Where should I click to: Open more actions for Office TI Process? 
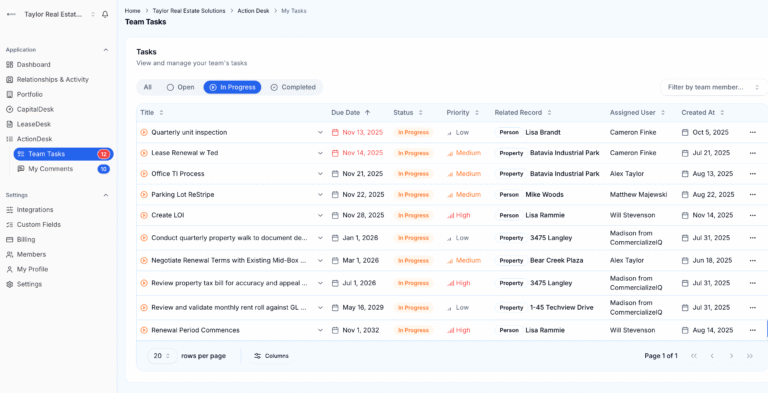tap(752, 174)
